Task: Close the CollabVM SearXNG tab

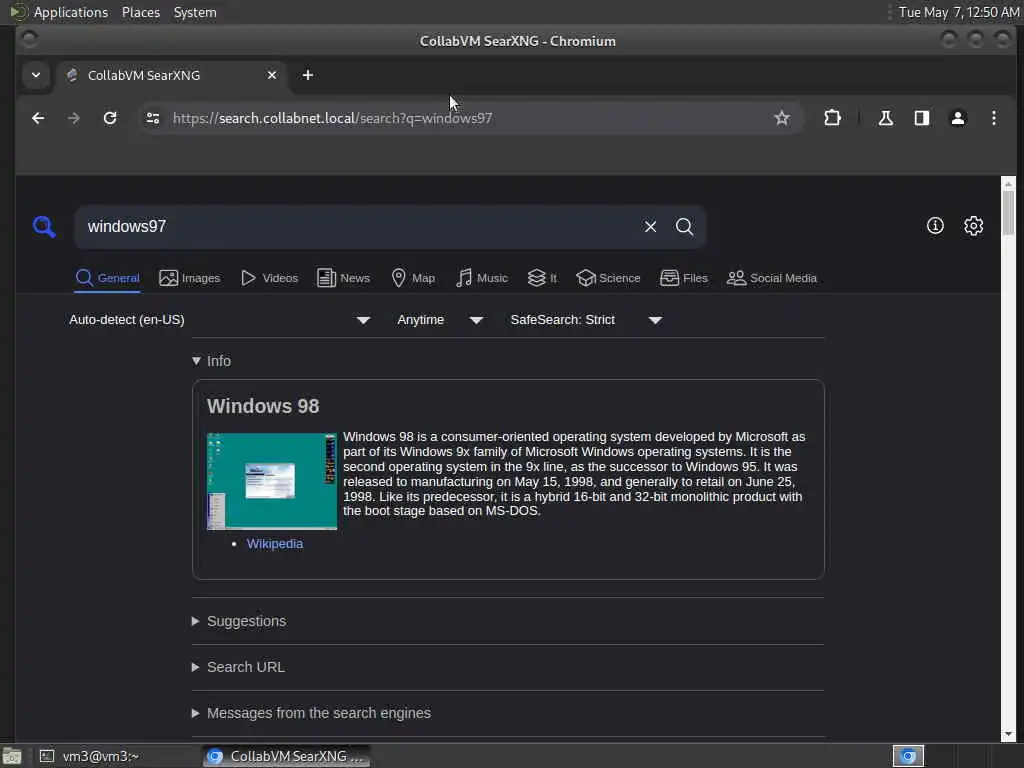Action: tap(272, 75)
